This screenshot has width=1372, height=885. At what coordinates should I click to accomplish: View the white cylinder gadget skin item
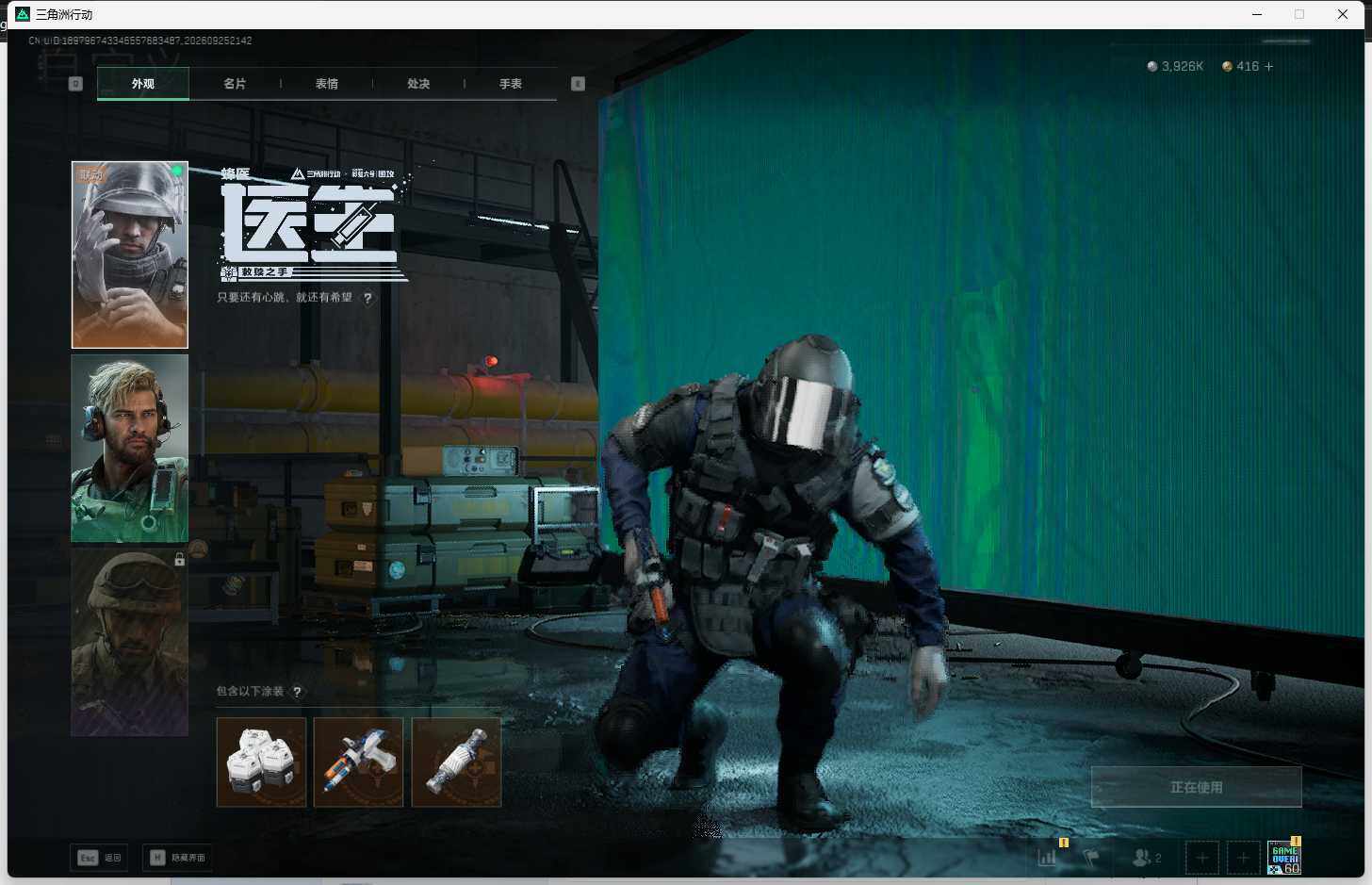point(456,762)
